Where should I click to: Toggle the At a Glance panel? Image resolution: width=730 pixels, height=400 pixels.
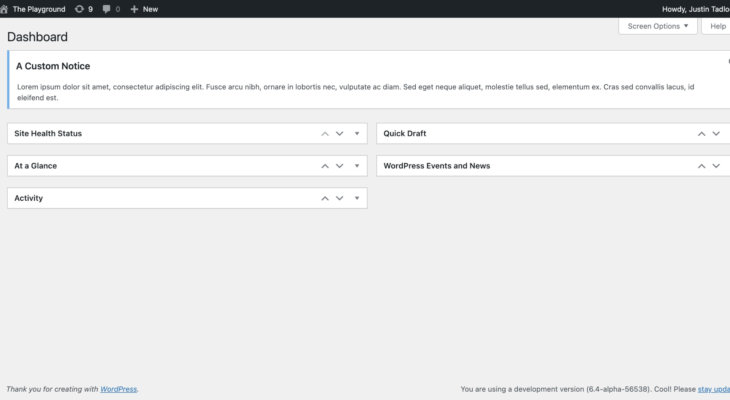pos(357,166)
